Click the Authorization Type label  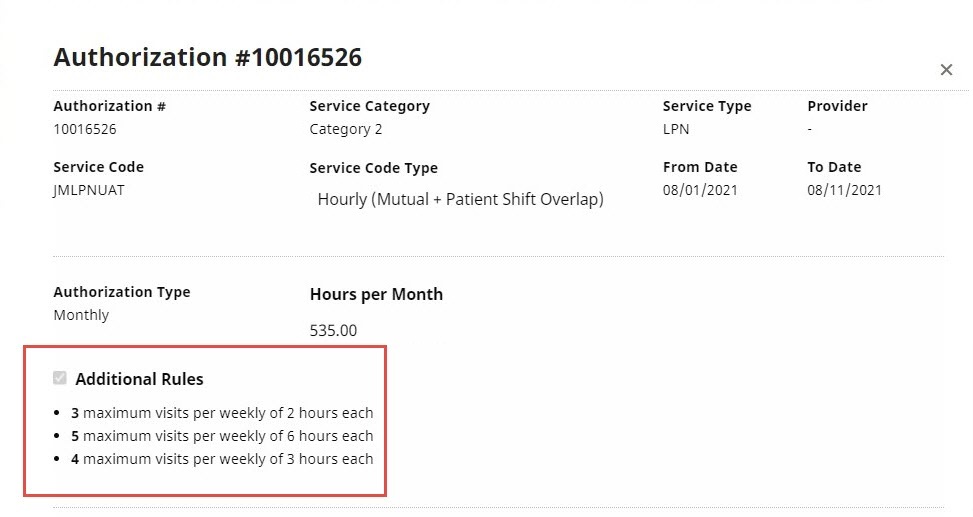tap(122, 292)
